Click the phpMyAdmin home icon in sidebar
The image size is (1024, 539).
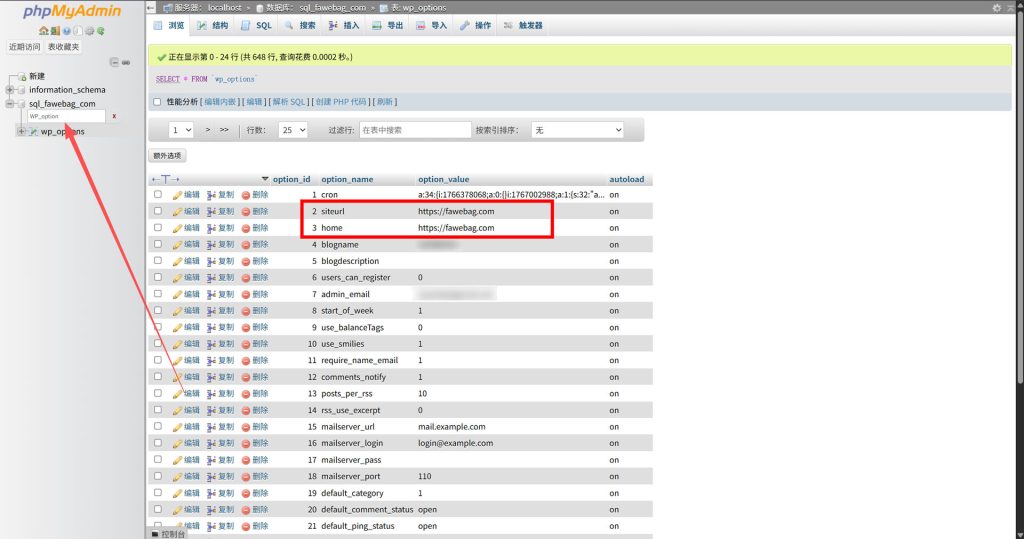(44, 31)
